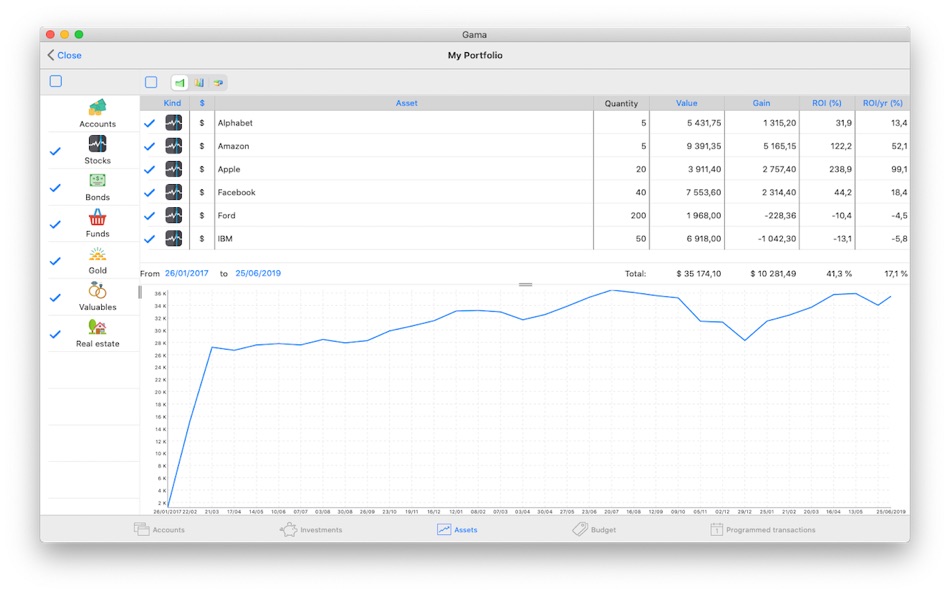Click total value $ 35 174,10
The image size is (950, 594).
699,273
